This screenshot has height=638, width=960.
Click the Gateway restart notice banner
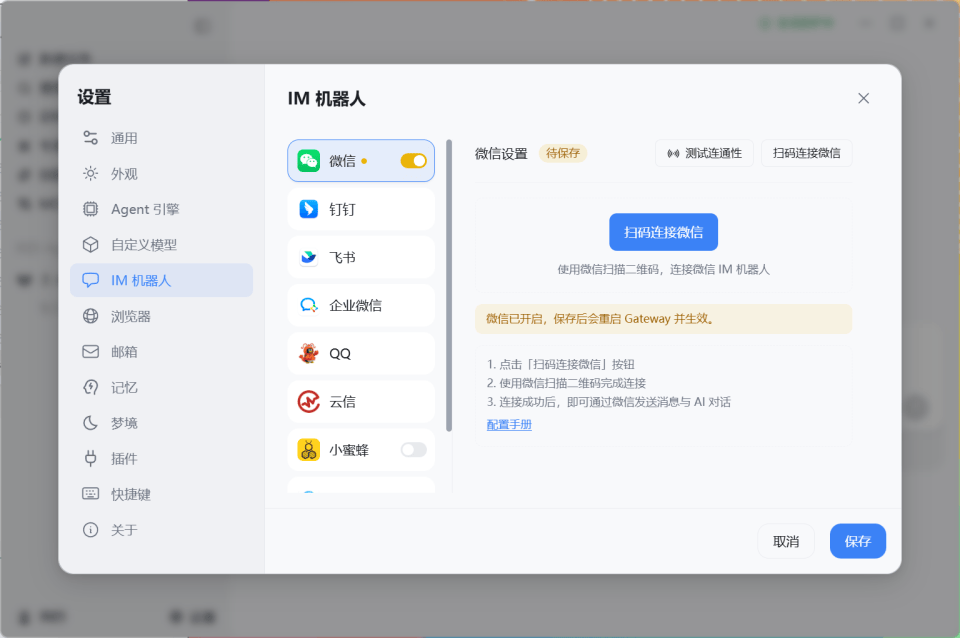point(663,319)
